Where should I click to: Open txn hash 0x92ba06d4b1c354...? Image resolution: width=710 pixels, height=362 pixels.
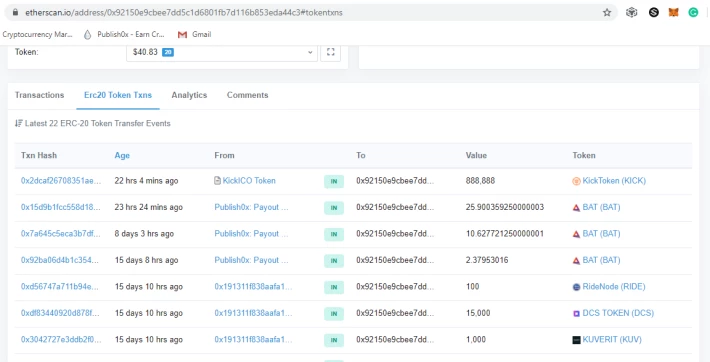point(61,260)
